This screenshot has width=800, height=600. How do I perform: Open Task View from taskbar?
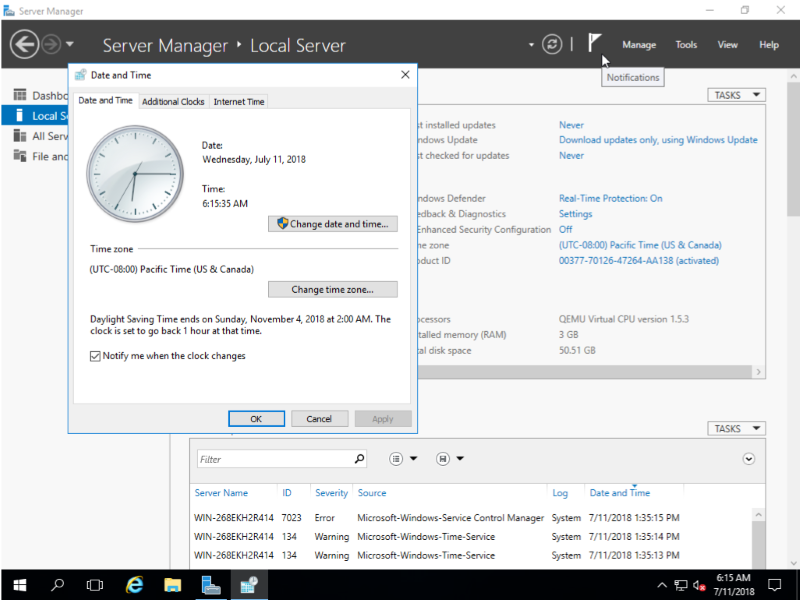(95, 585)
